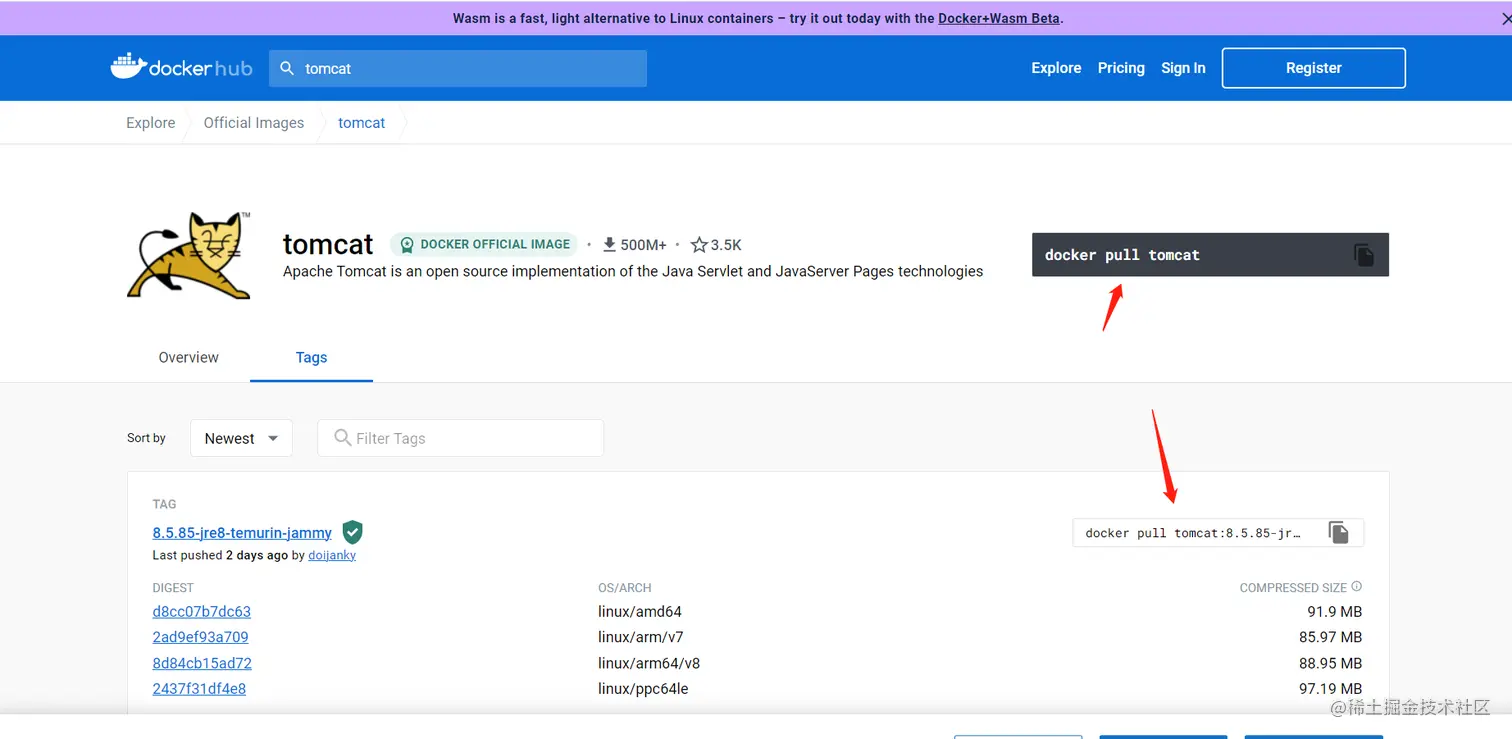Click the star icon next to 3.5K
This screenshot has width=1512, height=739.
pos(699,244)
